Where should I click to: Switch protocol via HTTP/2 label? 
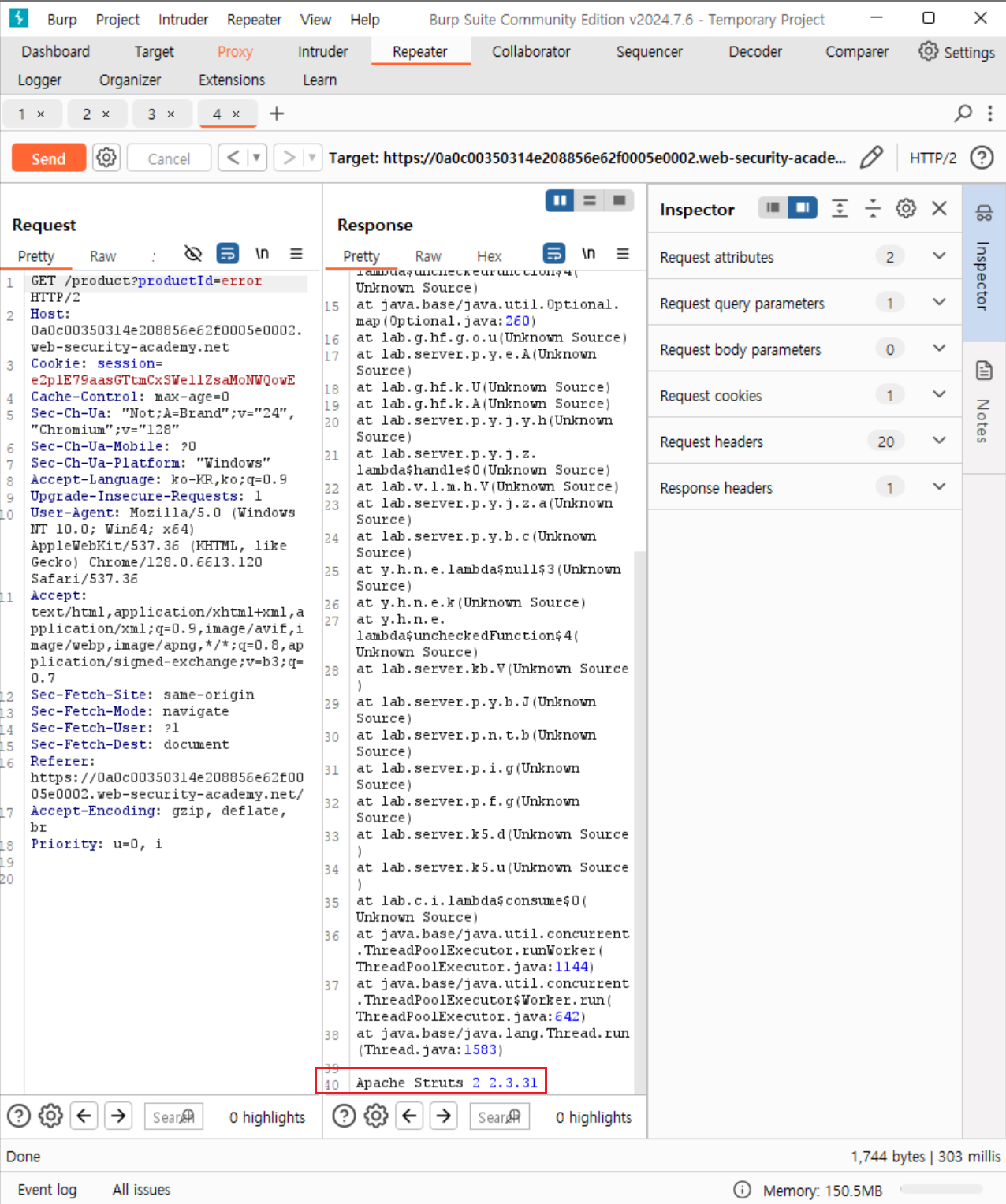933,158
